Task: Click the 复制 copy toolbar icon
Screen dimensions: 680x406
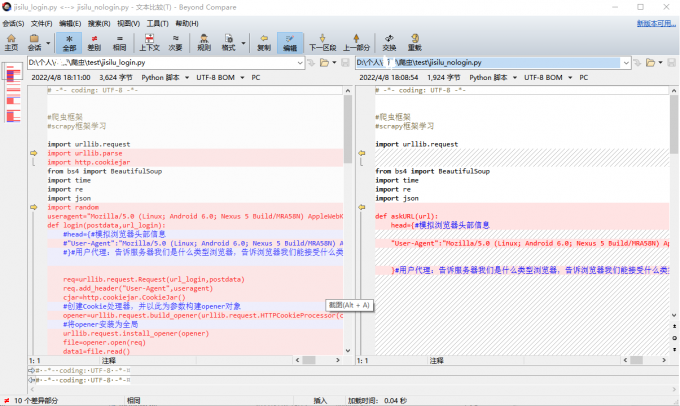Action: (264, 43)
